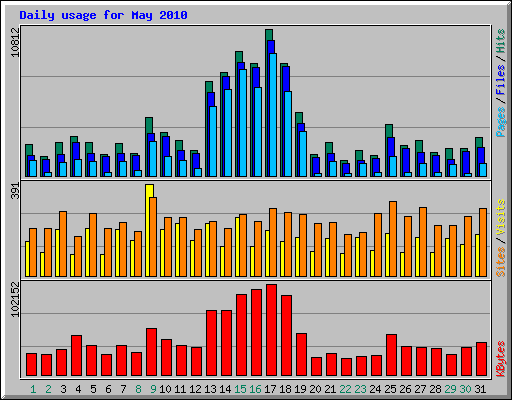The height and width of the screenshot is (400, 512).
Task: Choose the cyan Pages bar for day 17
Action: (x=273, y=115)
